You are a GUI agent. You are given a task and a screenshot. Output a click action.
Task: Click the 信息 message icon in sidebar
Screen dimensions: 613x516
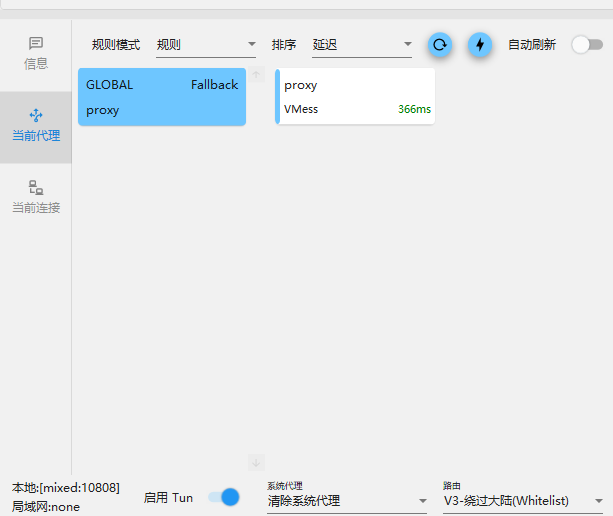tap(36, 43)
